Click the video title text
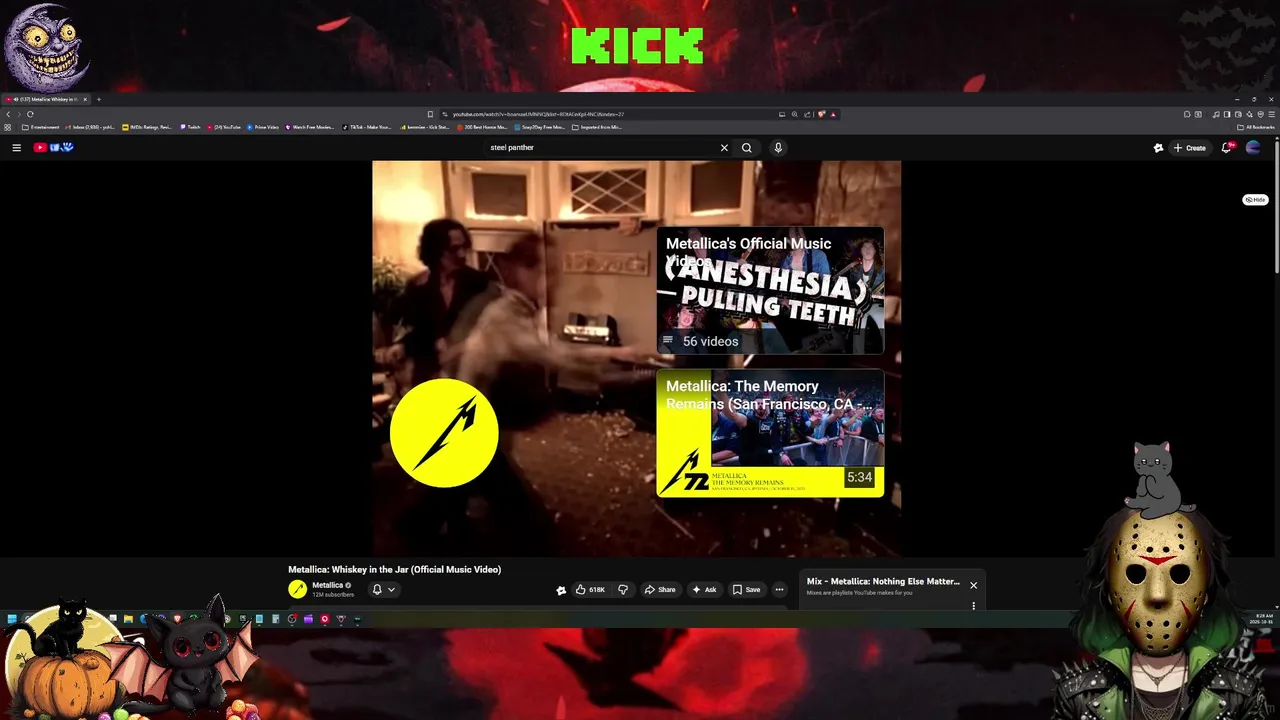Viewport: 1280px width, 720px height. (394, 569)
